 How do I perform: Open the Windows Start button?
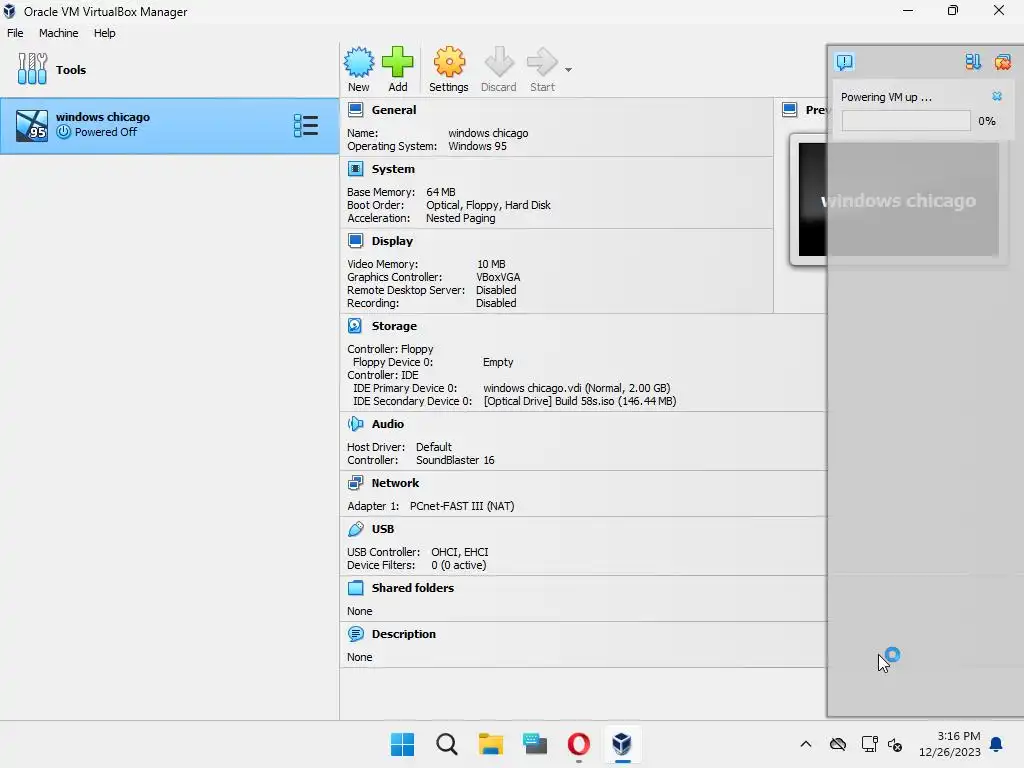tap(402, 744)
